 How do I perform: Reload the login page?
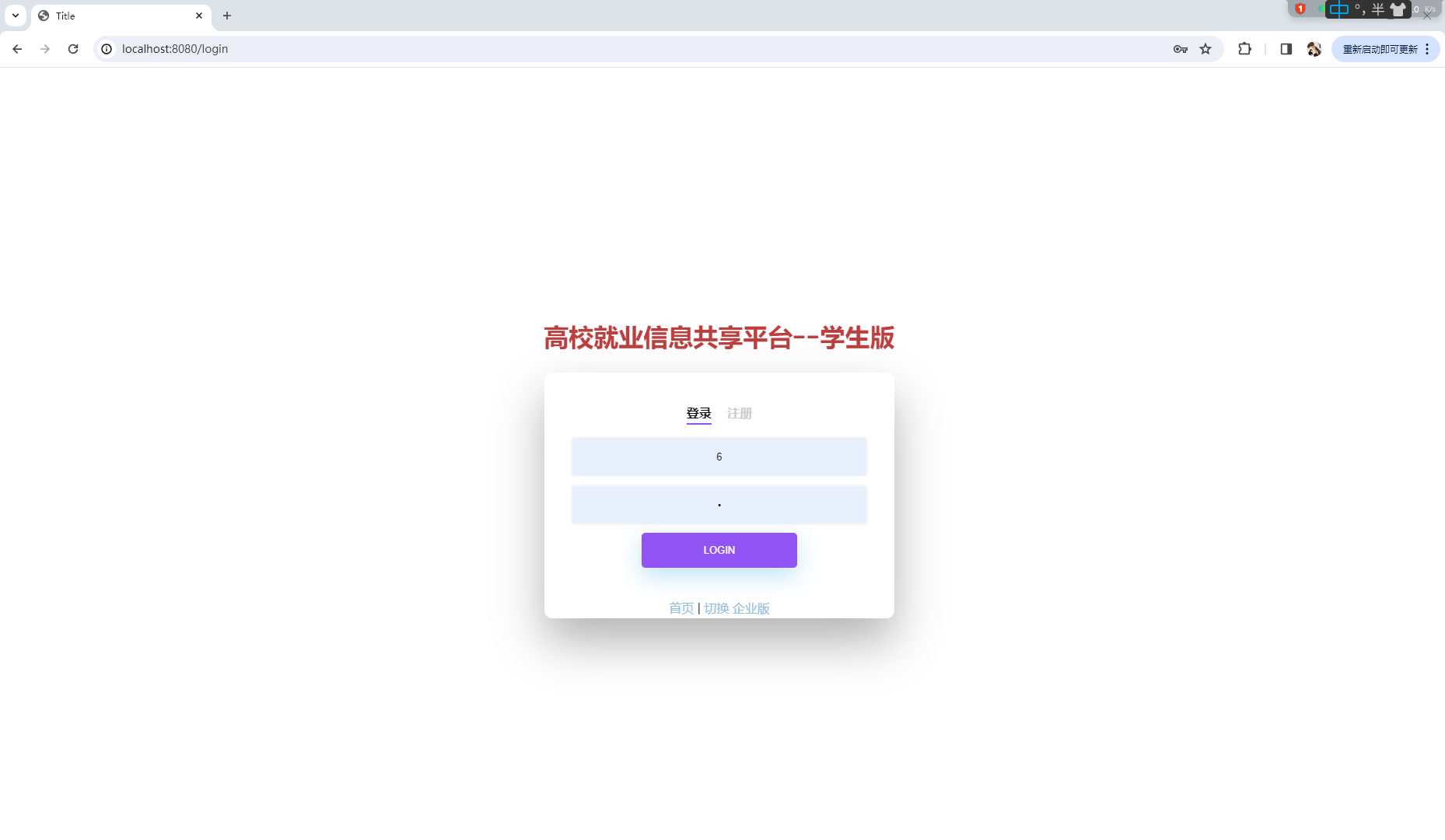[x=73, y=49]
